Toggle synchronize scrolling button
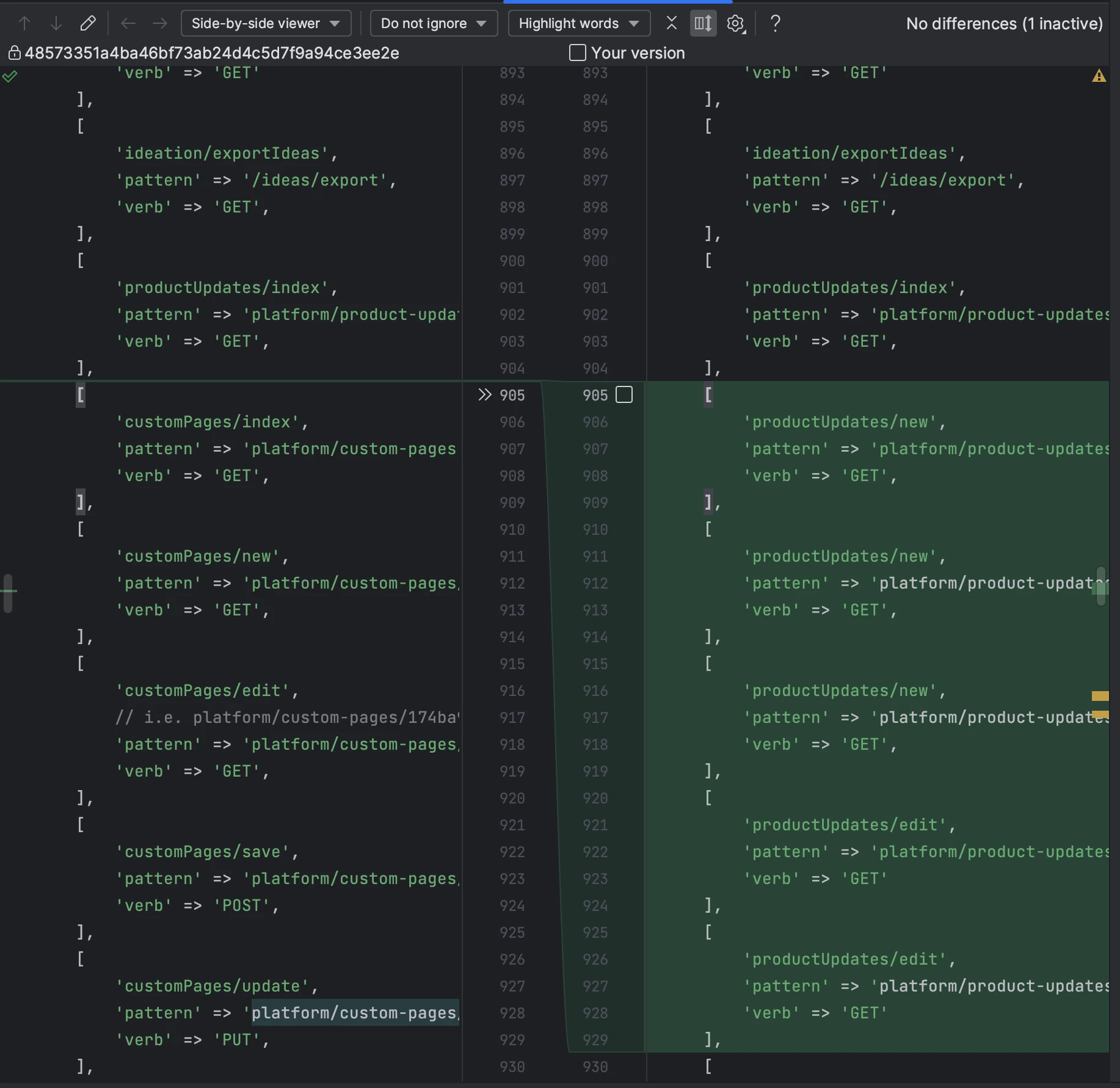This screenshot has height=1088, width=1120. click(x=703, y=24)
